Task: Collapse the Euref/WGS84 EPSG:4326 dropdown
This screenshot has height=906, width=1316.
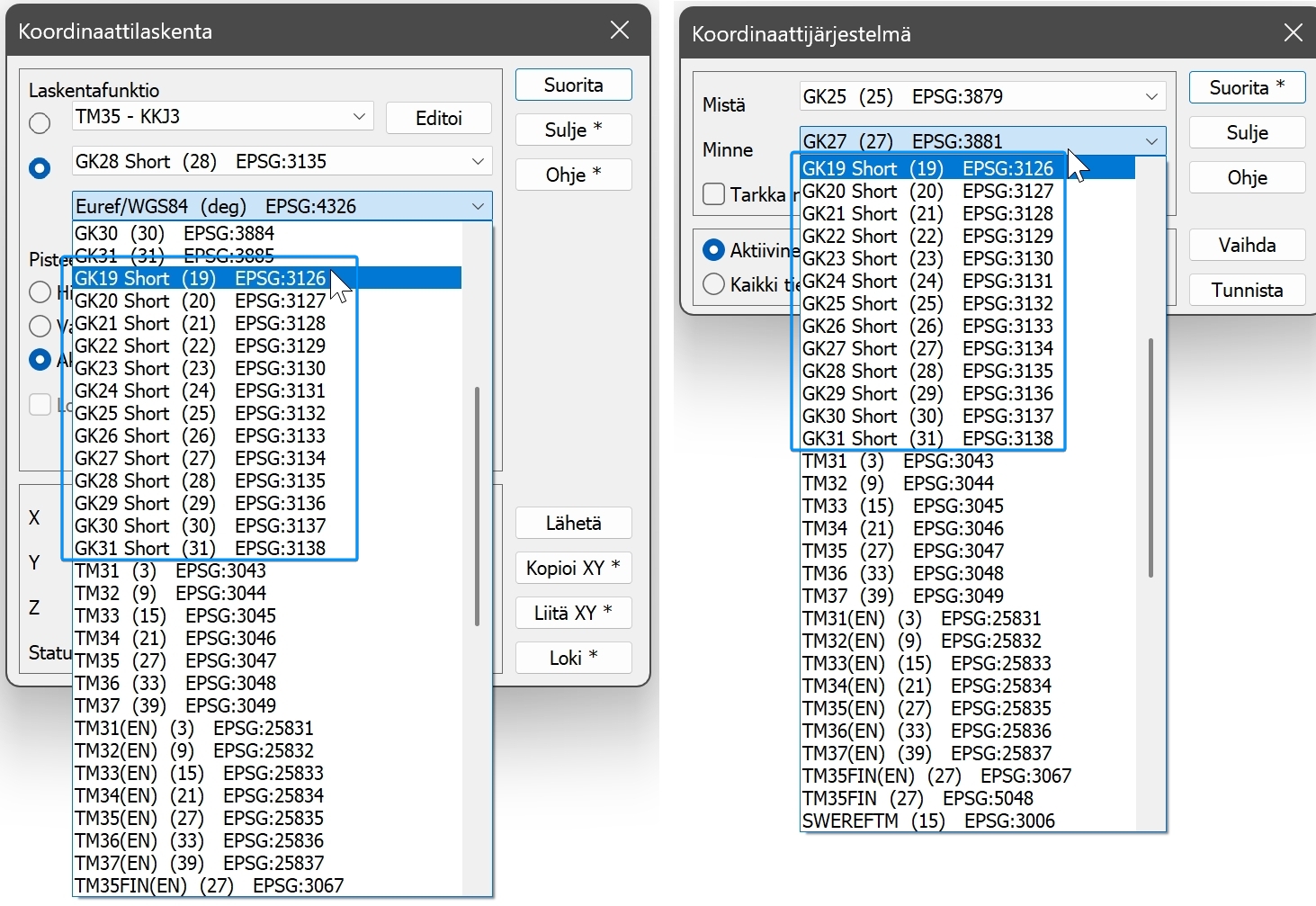Action: [x=282, y=206]
